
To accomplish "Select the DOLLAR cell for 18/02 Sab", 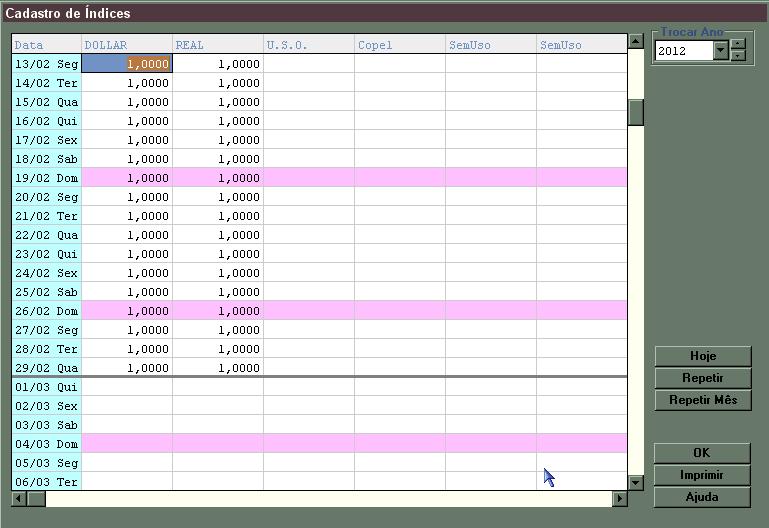I will coord(127,159).
